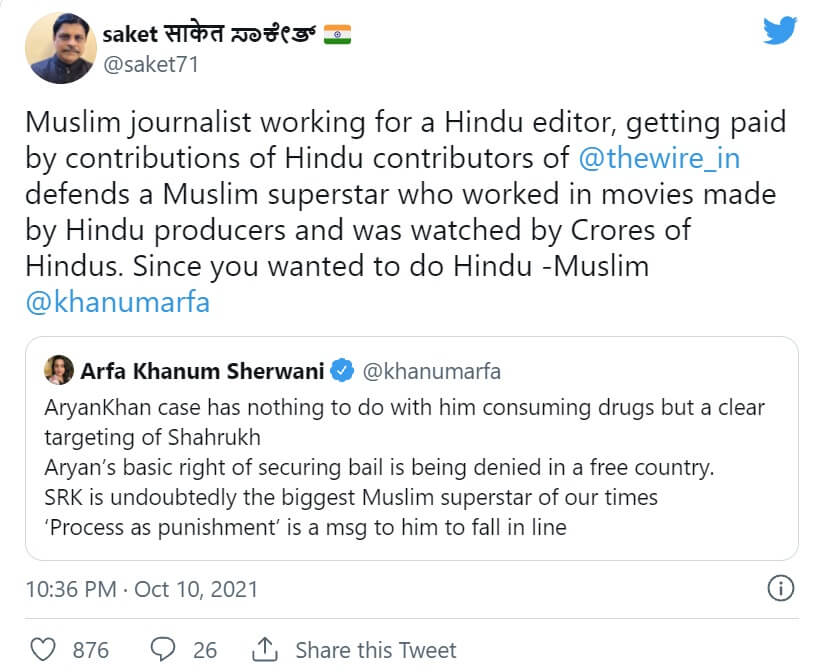This screenshot has height=672, width=818.
Task: Click the Twitter bird logo
Action: tap(780, 31)
